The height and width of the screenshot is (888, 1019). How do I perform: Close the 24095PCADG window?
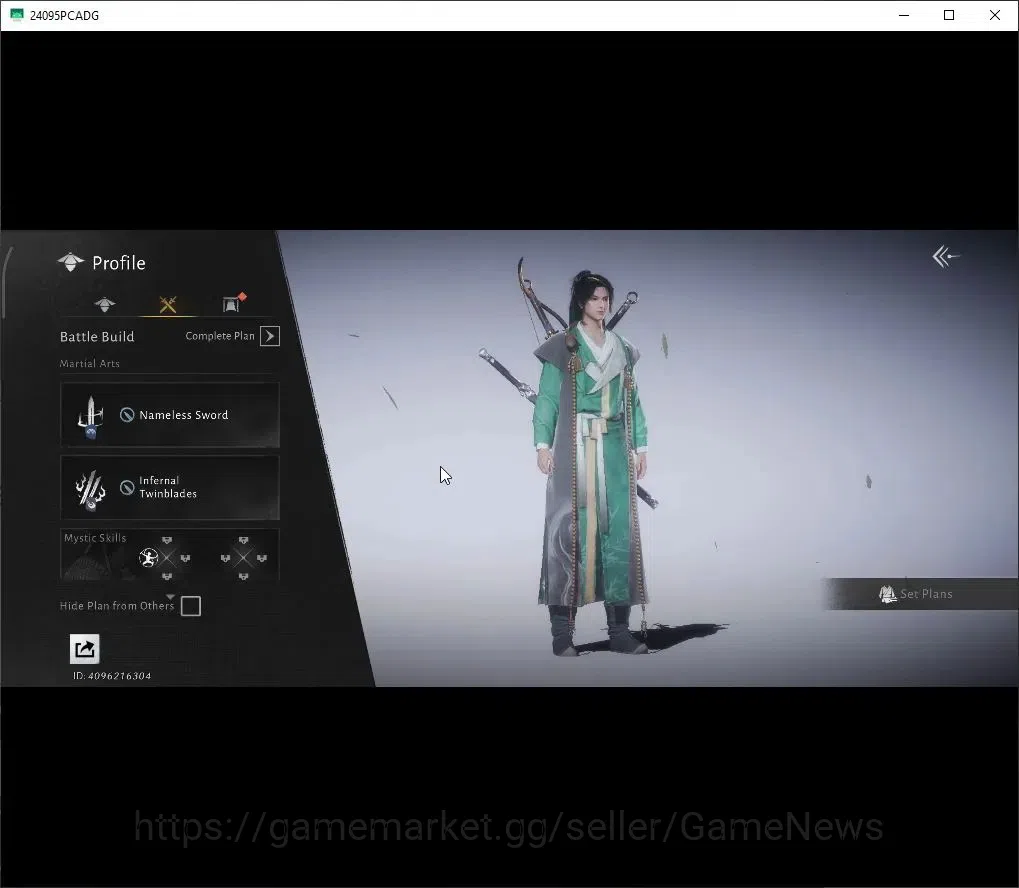[x=995, y=15]
